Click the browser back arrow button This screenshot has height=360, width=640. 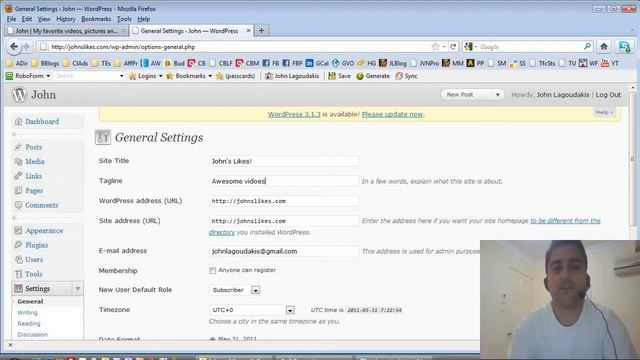pos(14,47)
